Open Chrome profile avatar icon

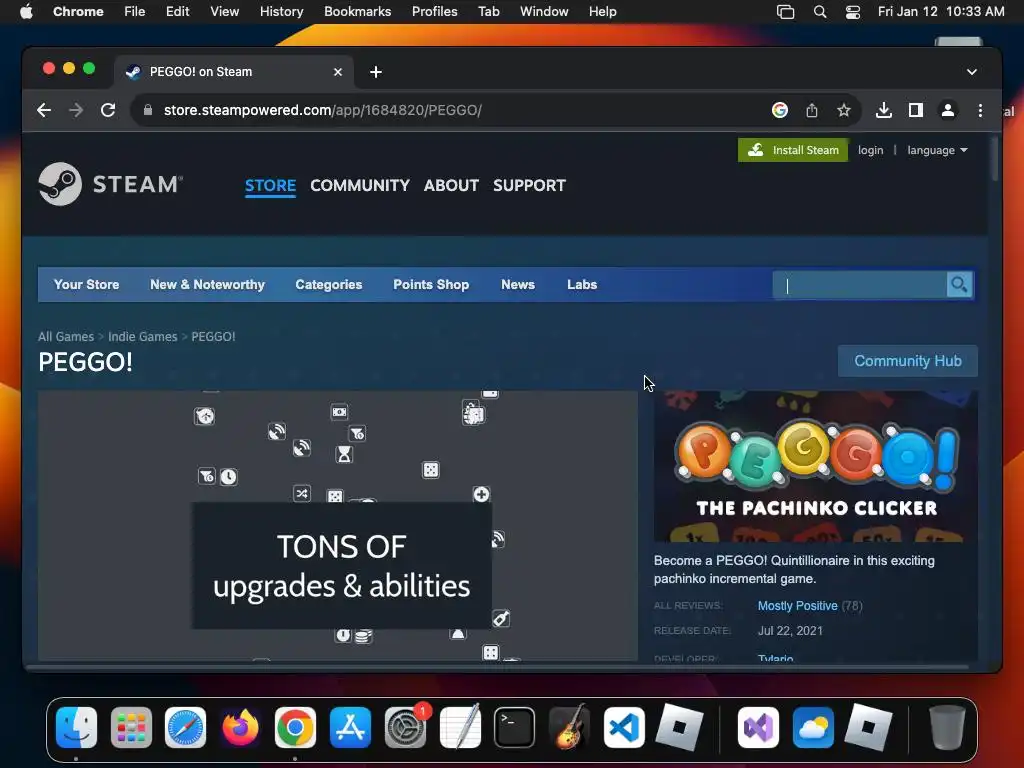tap(948, 110)
